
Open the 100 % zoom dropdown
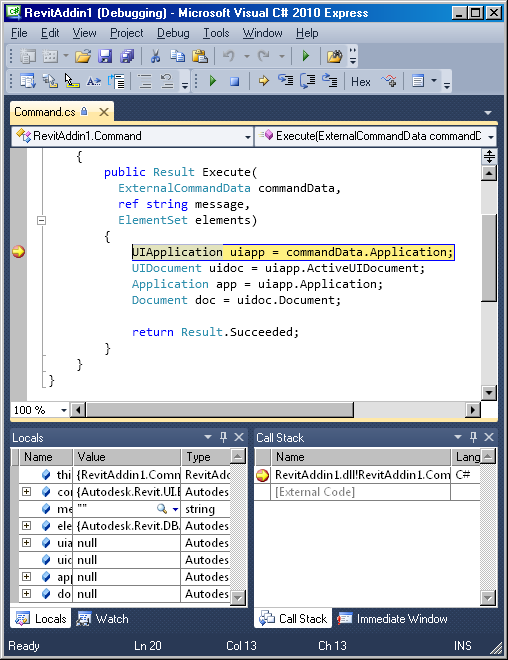[x=64, y=410]
